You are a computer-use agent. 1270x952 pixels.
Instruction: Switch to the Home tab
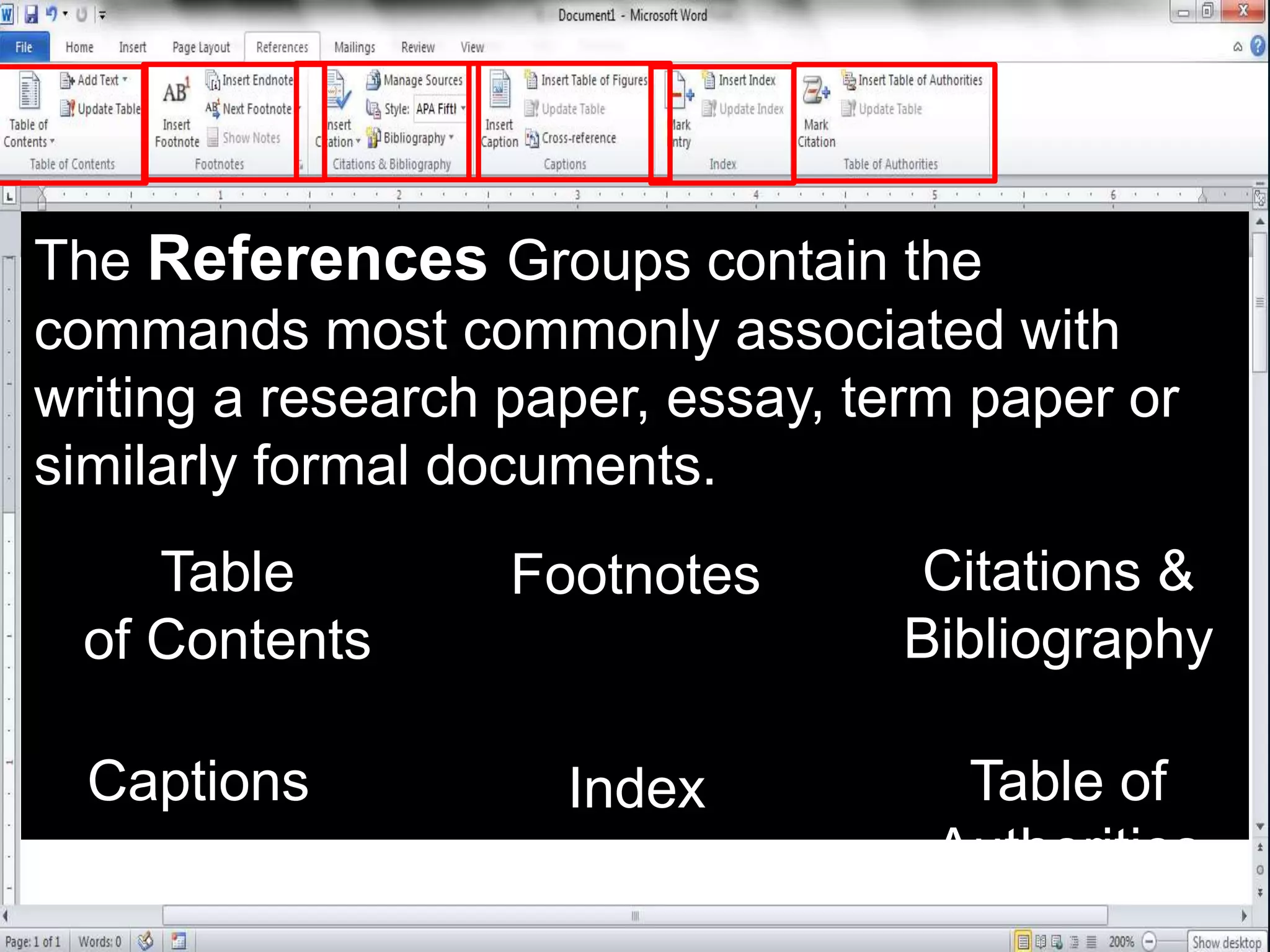79,47
